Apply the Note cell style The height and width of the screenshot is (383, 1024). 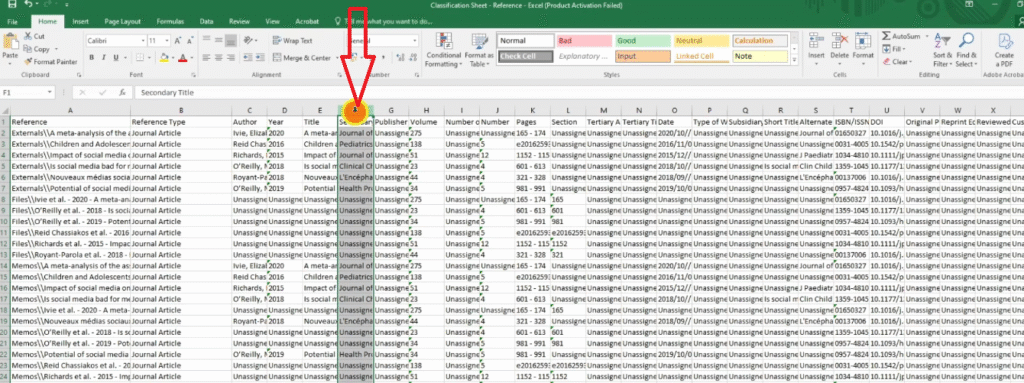(x=760, y=56)
